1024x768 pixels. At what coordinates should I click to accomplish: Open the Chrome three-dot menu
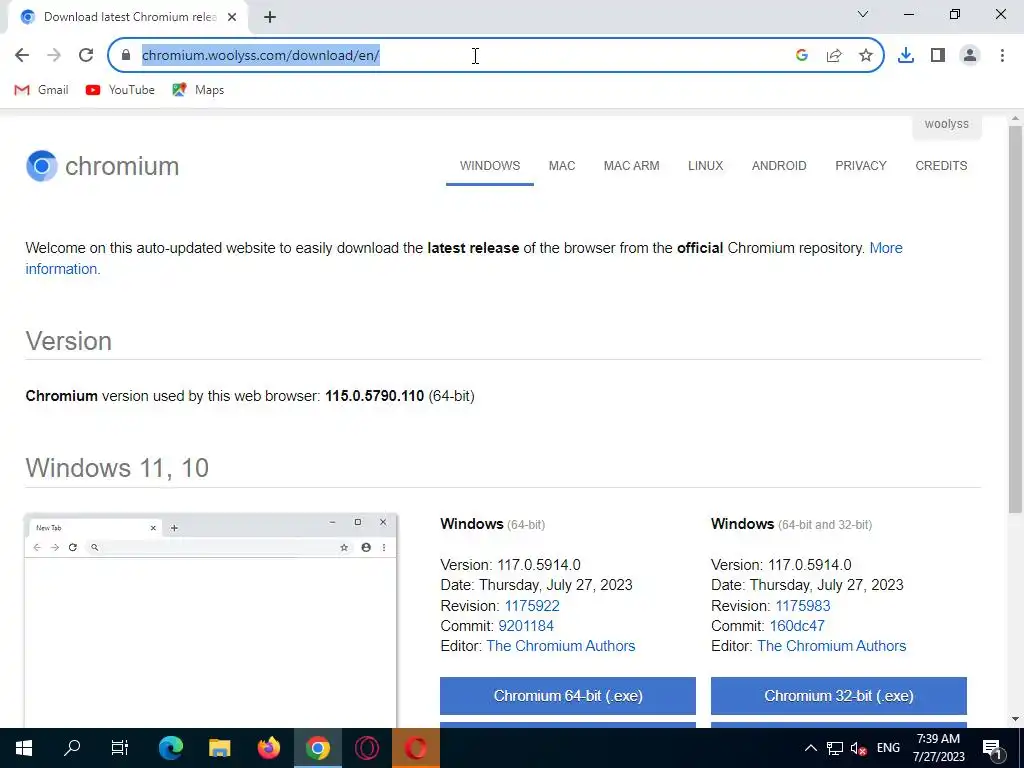(1002, 55)
